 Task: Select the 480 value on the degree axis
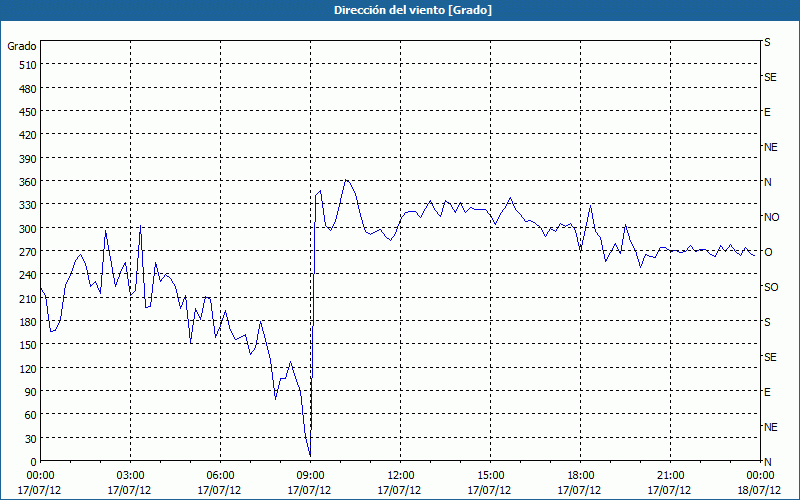tap(28, 89)
